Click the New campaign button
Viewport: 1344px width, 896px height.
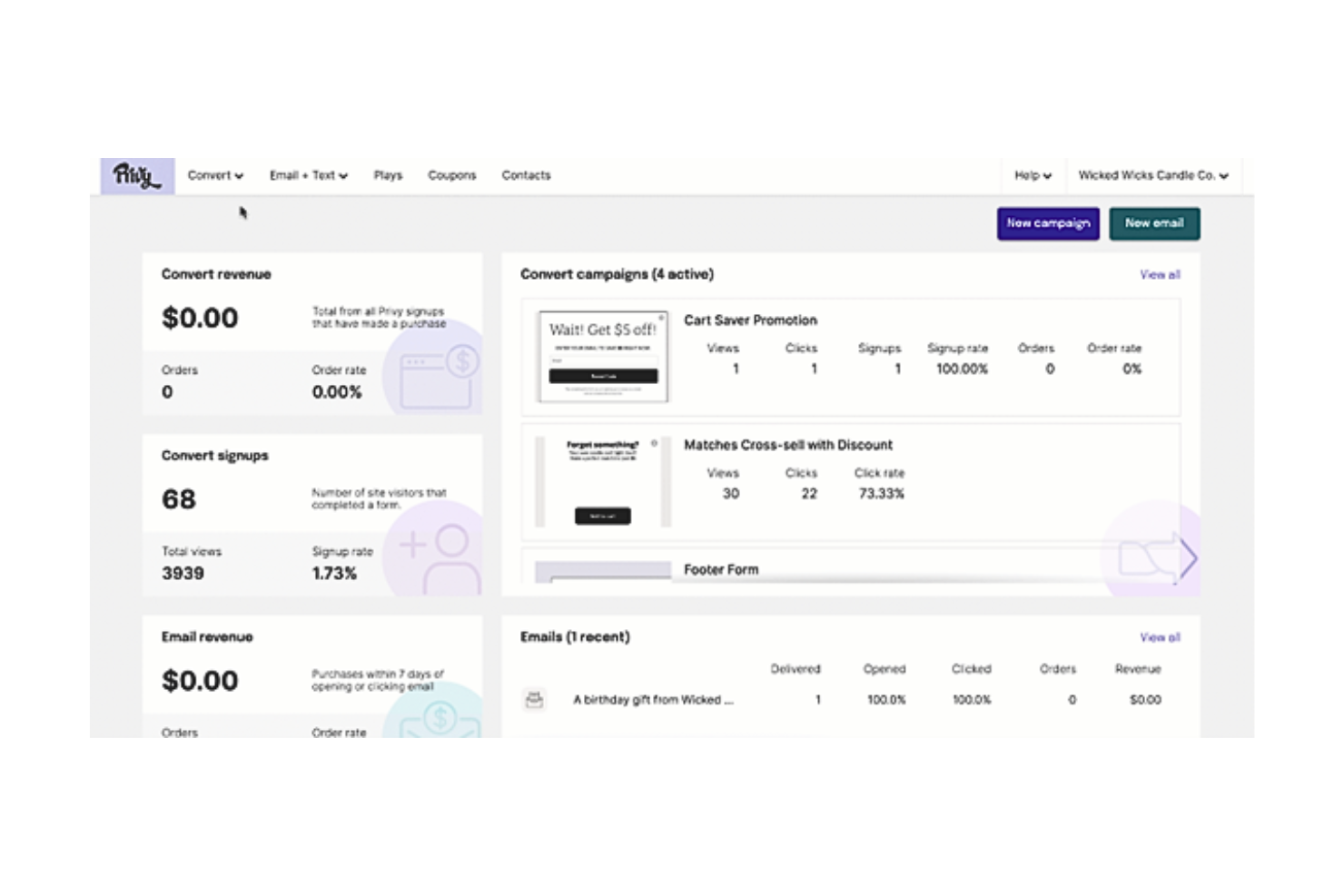[1048, 223]
